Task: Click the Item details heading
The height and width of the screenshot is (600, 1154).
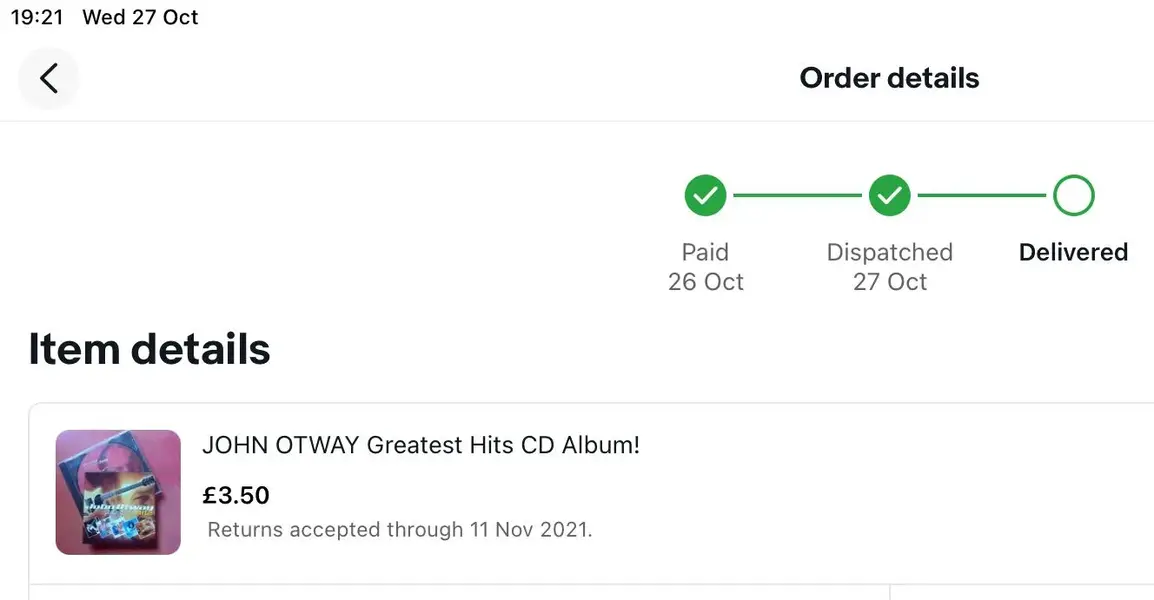Action: (149, 348)
